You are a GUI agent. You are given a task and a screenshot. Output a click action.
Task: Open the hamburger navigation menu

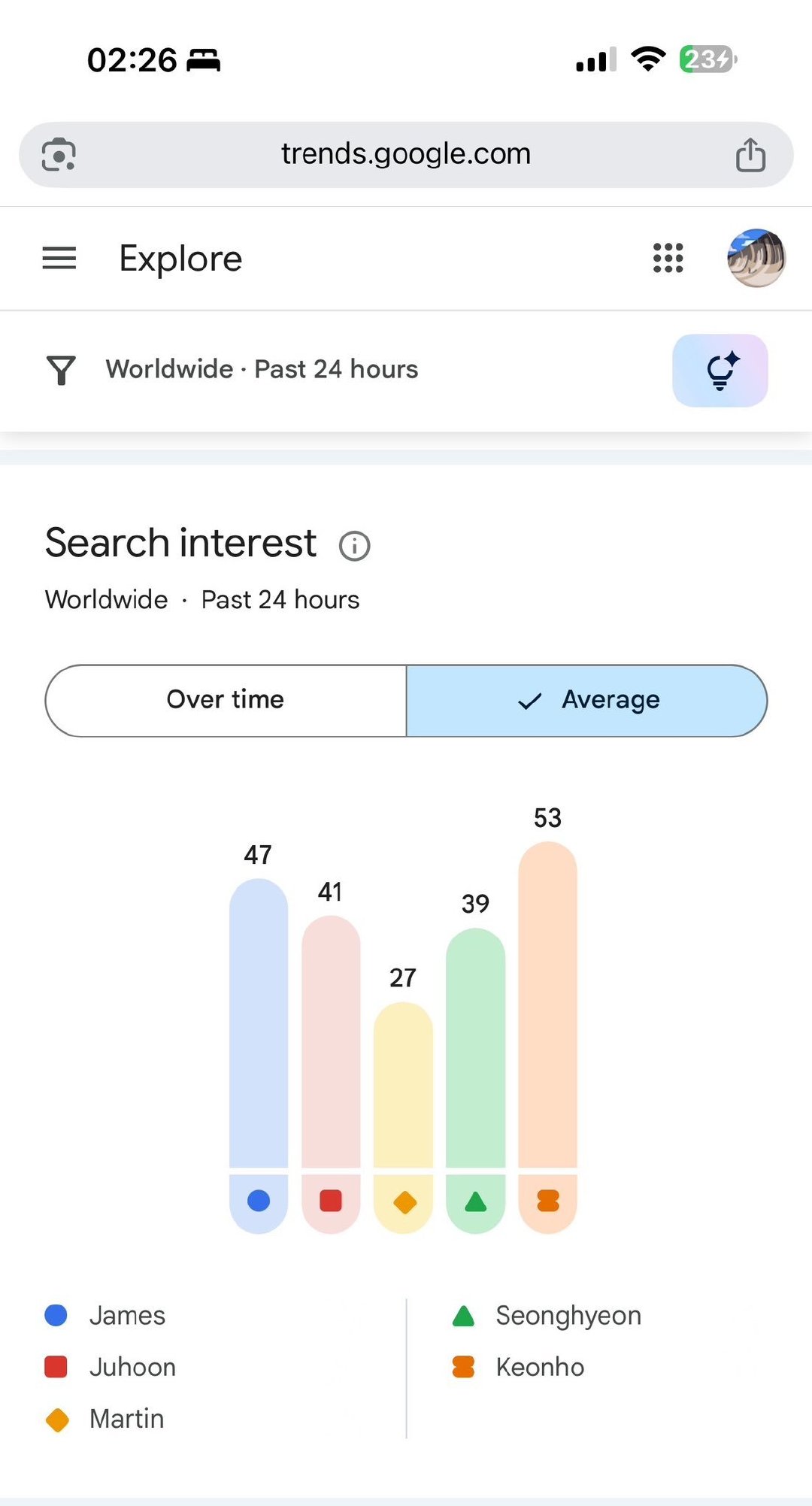coord(59,258)
